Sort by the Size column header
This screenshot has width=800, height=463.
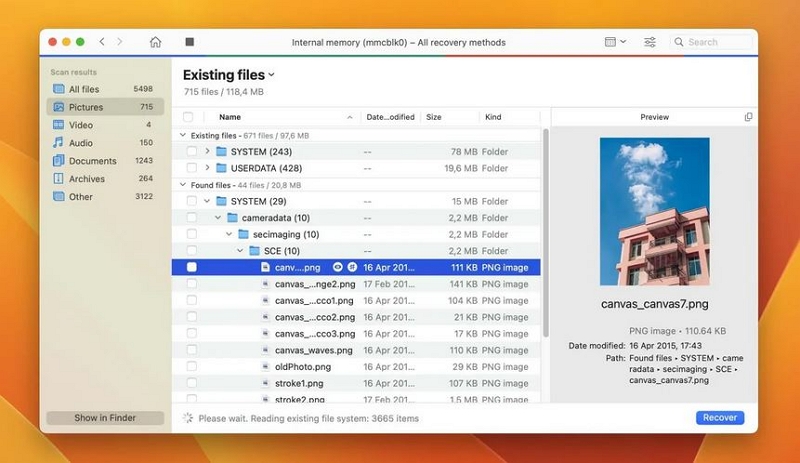[x=434, y=117]
